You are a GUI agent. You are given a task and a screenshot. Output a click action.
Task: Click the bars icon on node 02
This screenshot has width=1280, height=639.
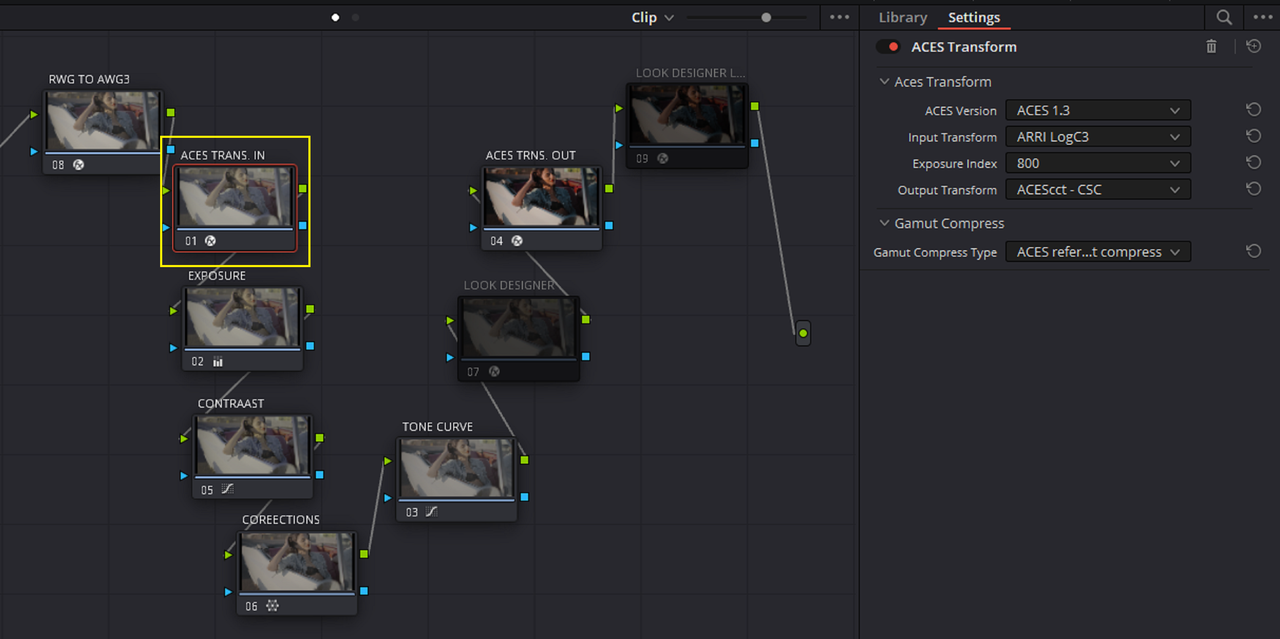point(218,362)
